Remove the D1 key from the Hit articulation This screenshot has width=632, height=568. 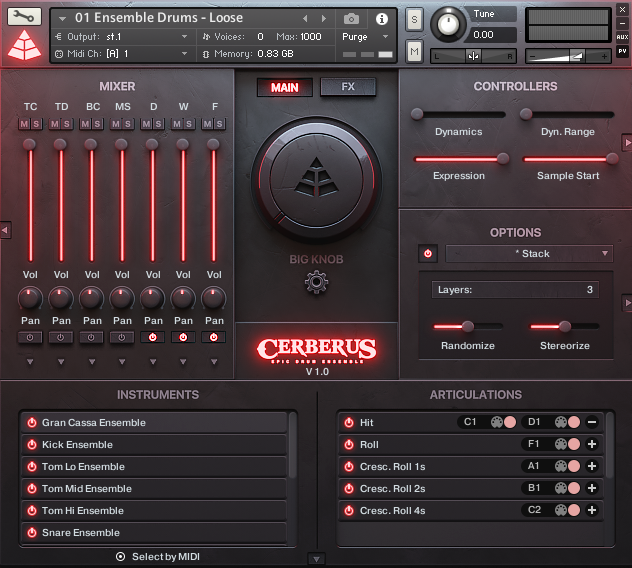pyautogui.click(x=591, y=422)
